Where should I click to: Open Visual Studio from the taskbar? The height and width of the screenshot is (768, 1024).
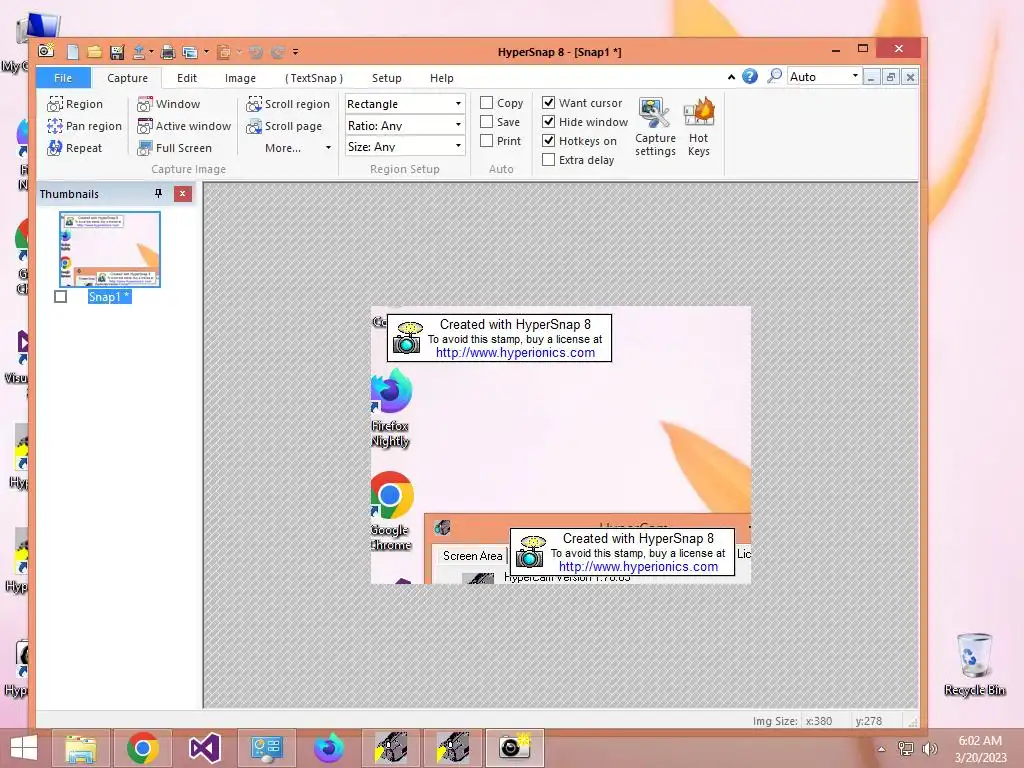[204, 748]
